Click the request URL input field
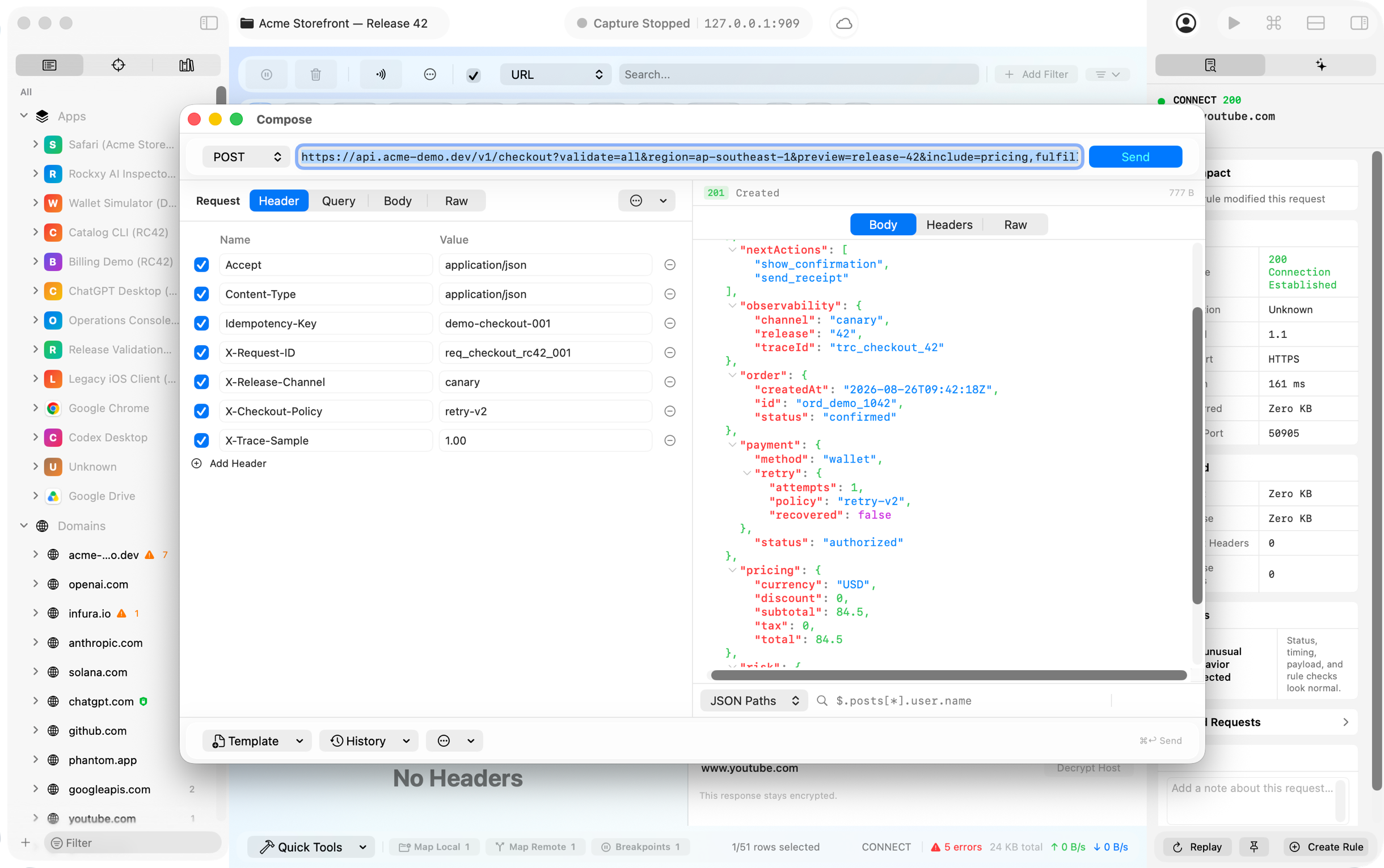Image resolution: width=1384 pixels, height=868 pixels. pos(689,156)
